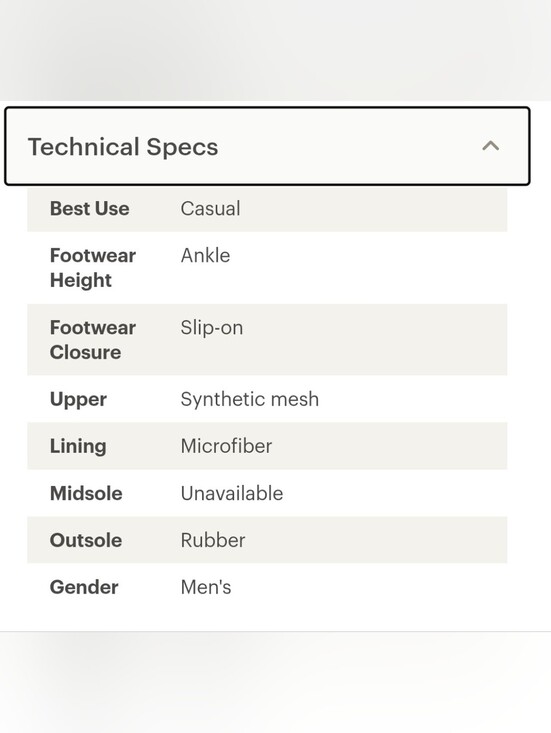
Task: Click the Slip-on value
Action: (x=212, y=328)
